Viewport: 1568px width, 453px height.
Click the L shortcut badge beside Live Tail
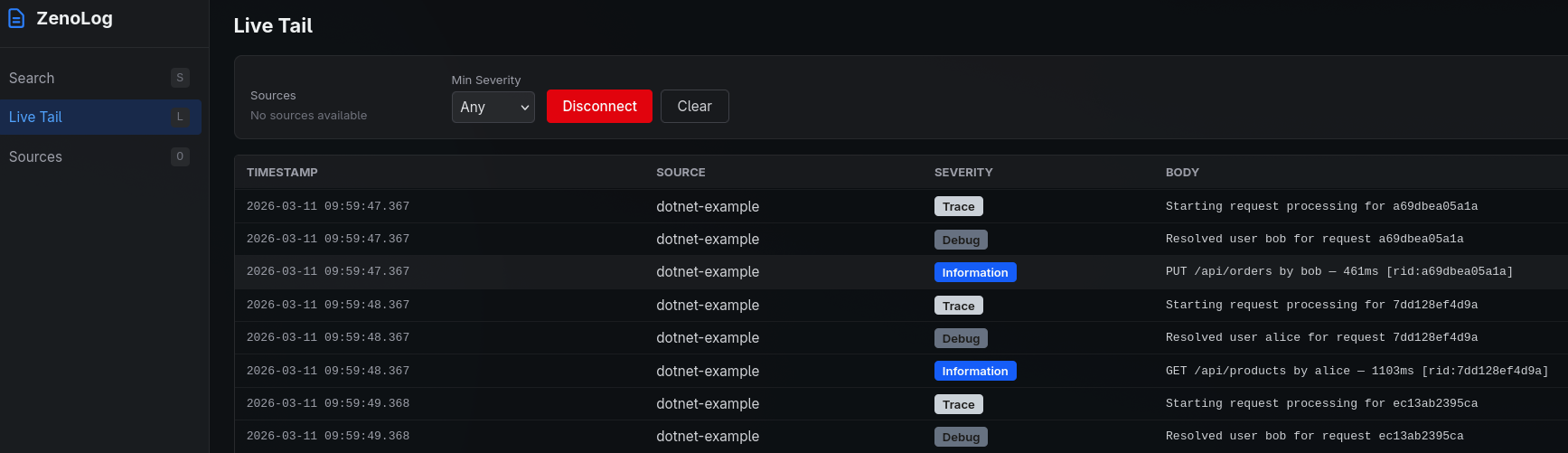180,117
